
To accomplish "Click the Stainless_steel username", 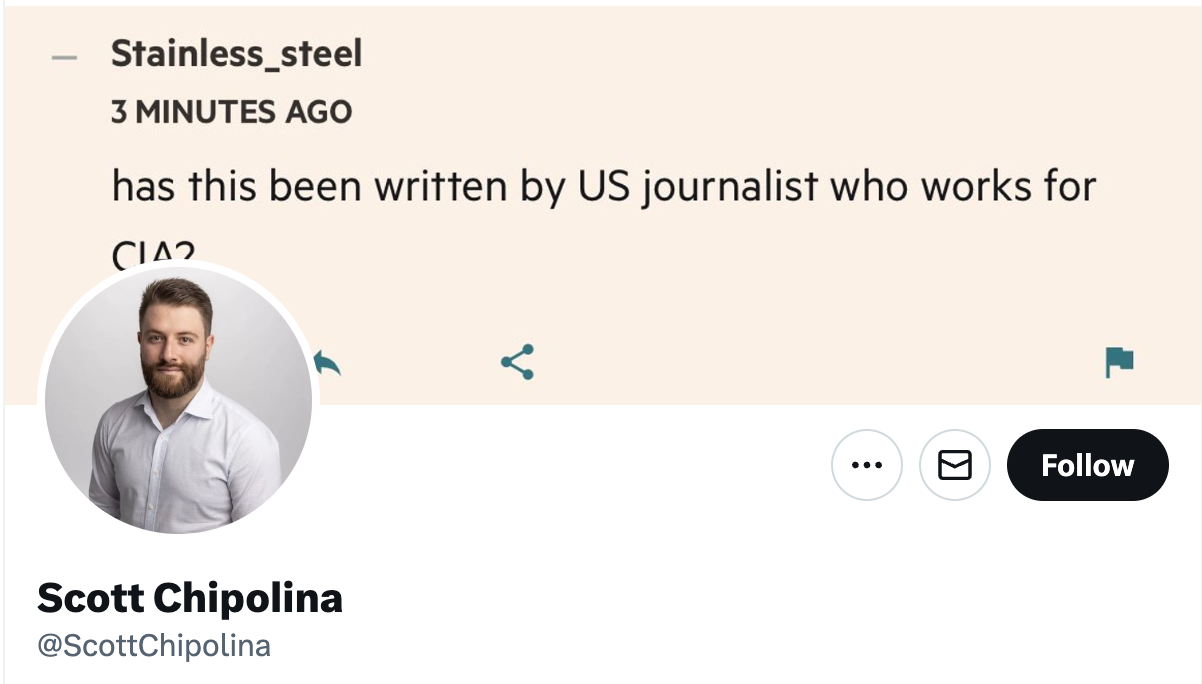I will tap(236, 54).
